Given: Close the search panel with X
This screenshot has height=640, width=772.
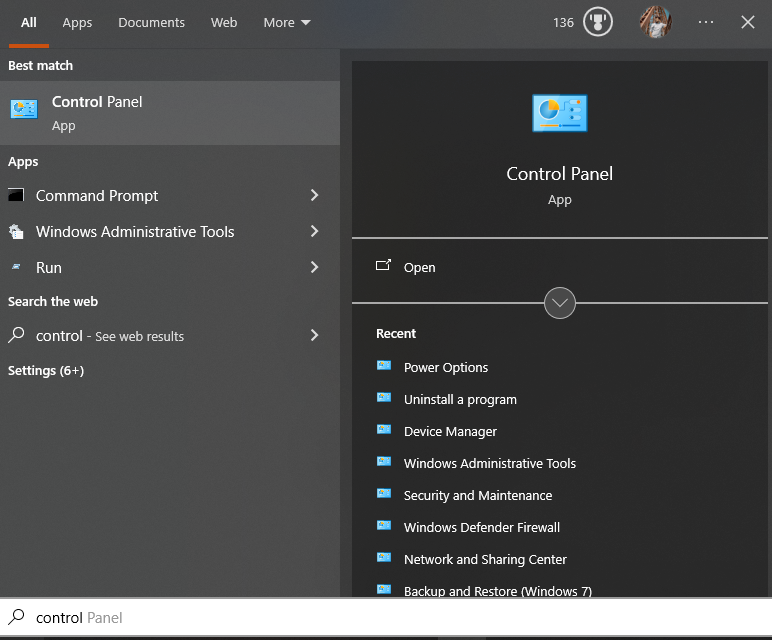Looking at the screenshot, I should click(x=748, y=22).
